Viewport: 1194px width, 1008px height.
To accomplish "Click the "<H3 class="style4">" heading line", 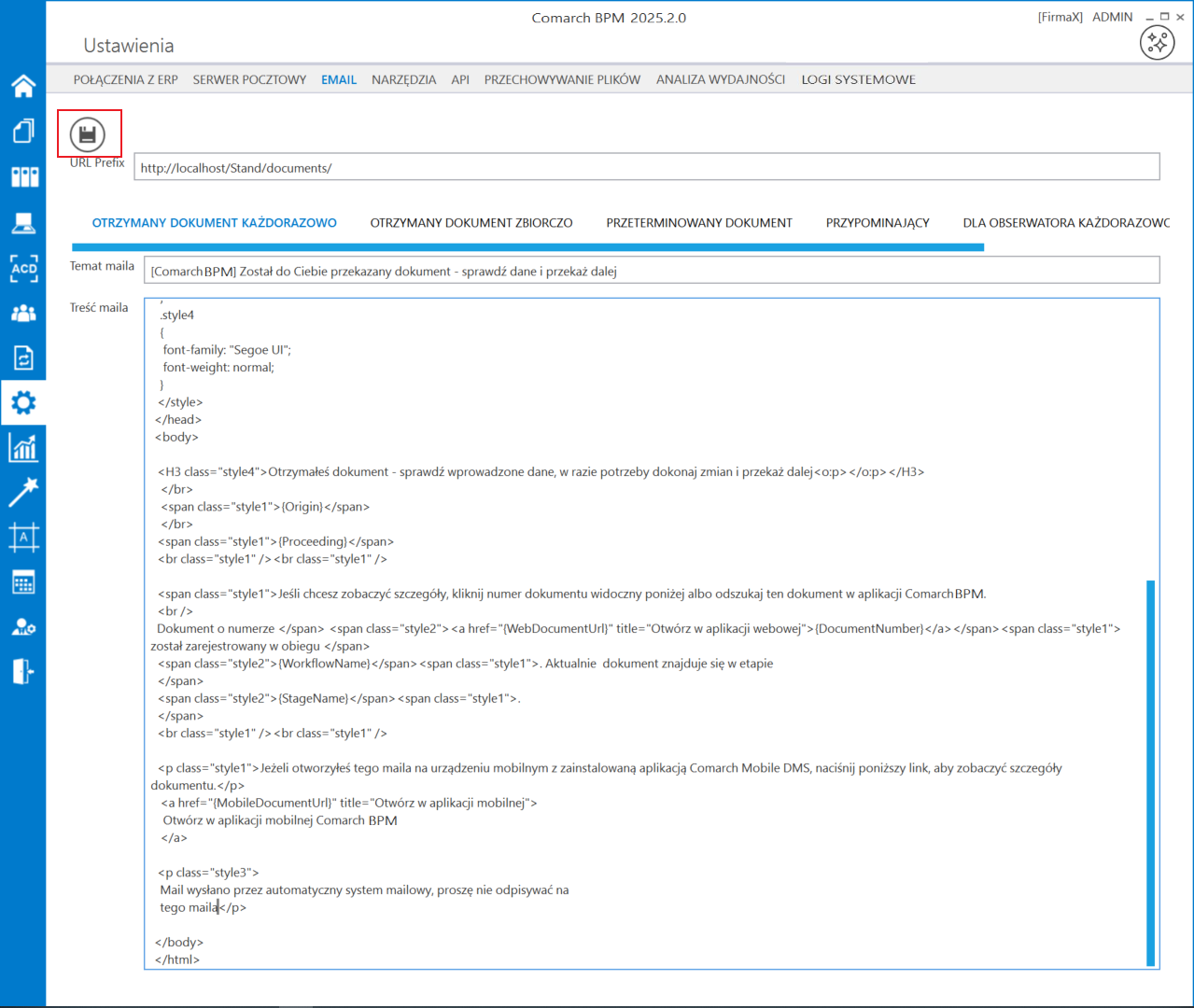I will pyautogui.click(x=541, y=471).
